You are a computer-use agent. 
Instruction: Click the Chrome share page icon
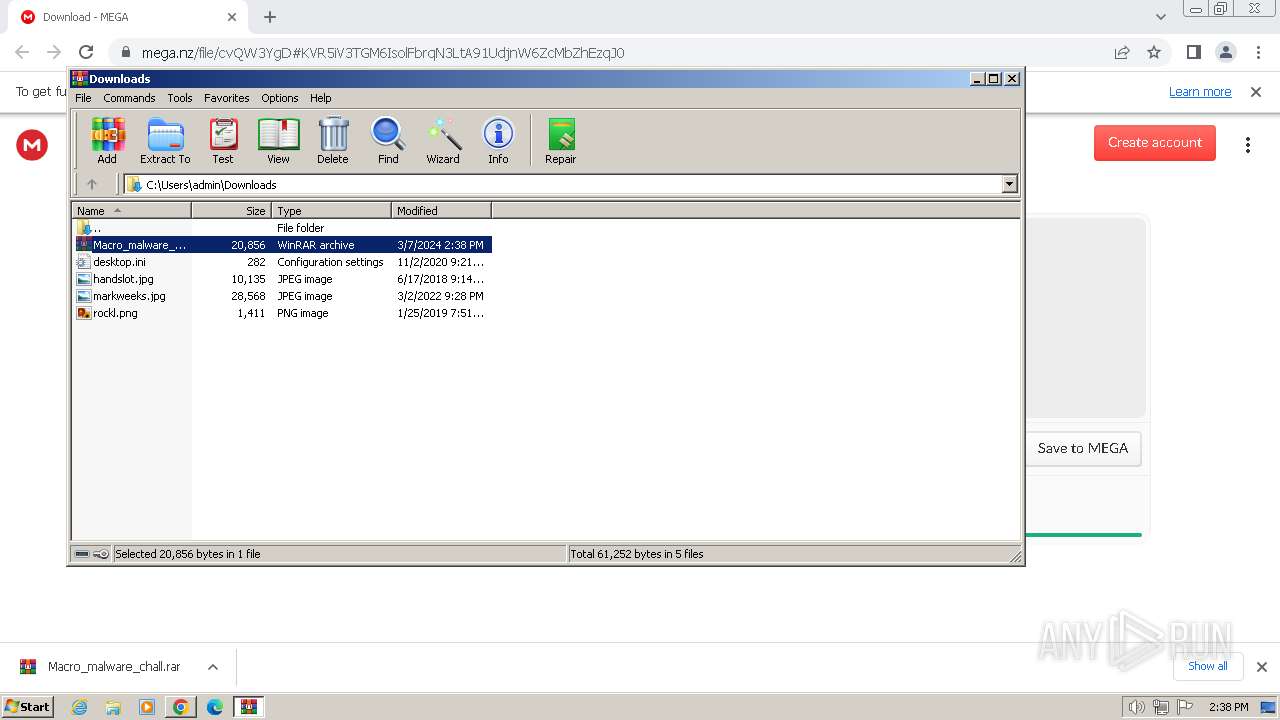tap(1122, 52)
